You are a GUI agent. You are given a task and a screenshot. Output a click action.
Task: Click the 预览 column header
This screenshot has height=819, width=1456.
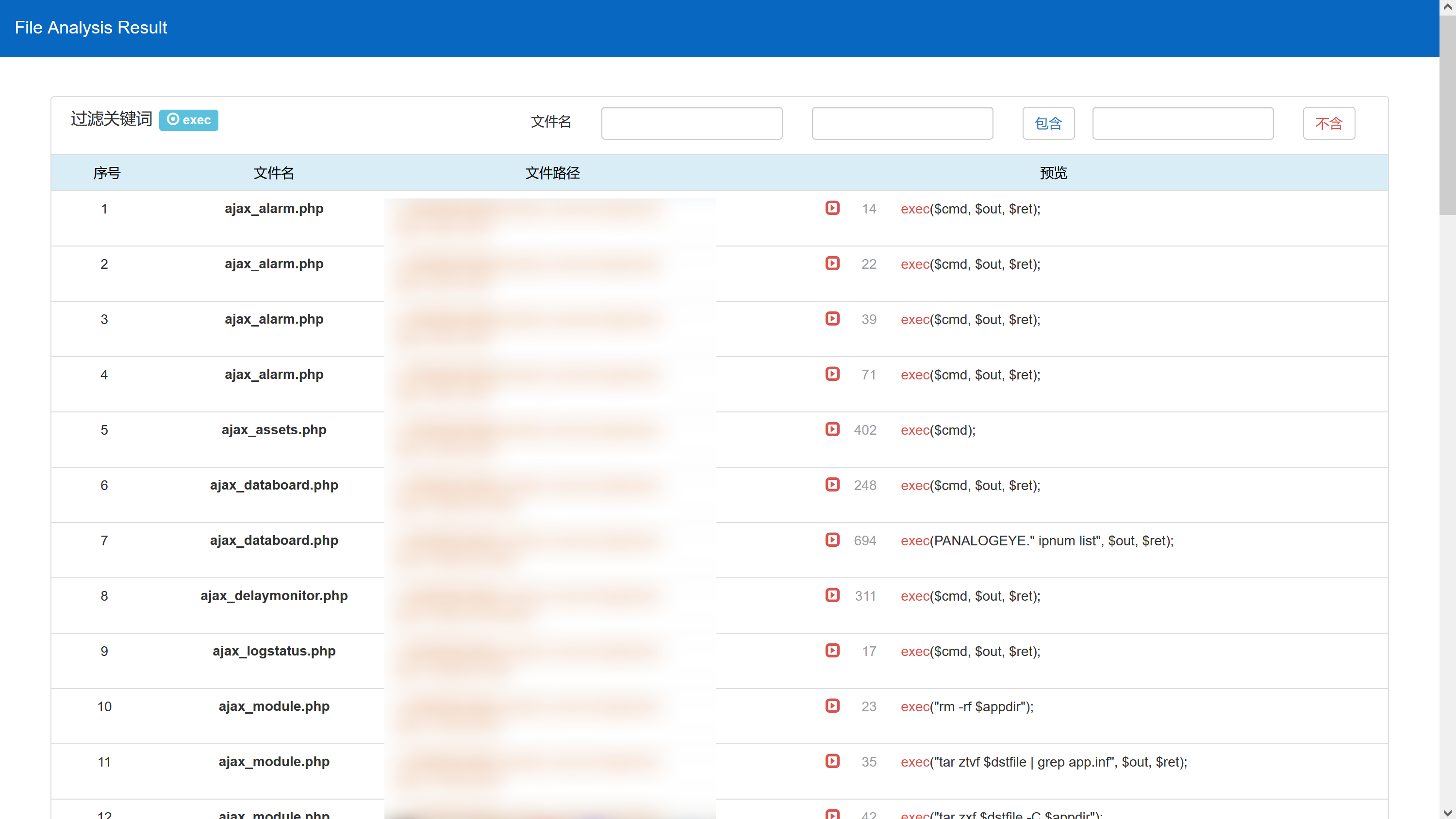[1053, 173]
